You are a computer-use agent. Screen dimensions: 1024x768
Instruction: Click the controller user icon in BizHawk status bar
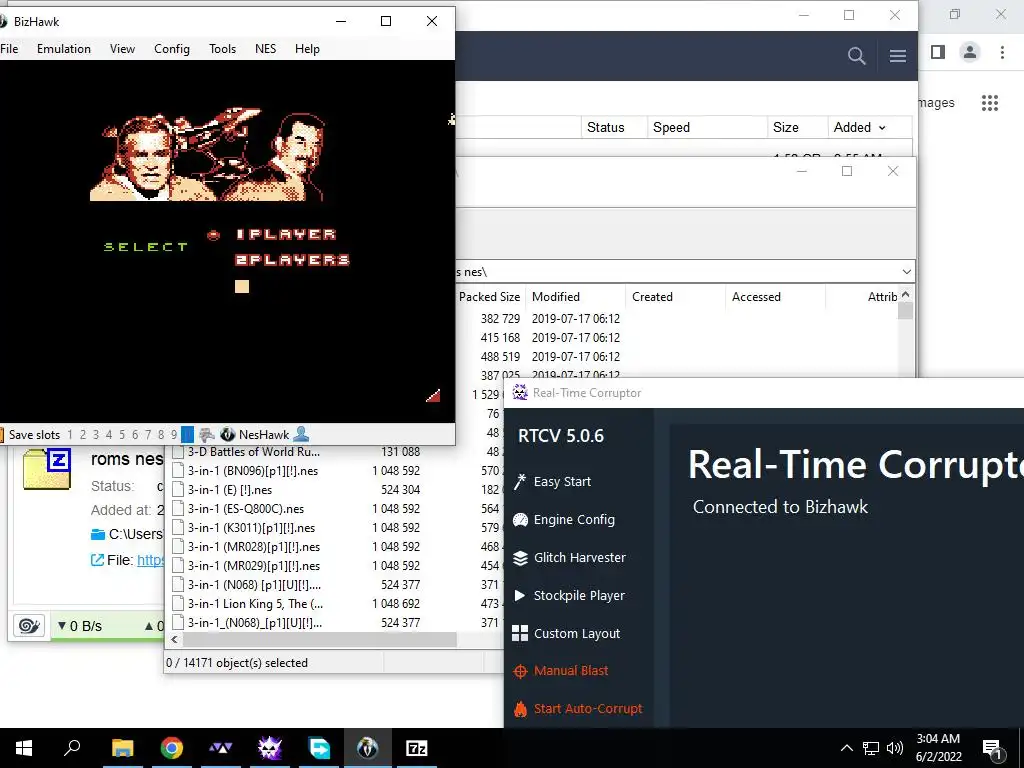(301, 434)
